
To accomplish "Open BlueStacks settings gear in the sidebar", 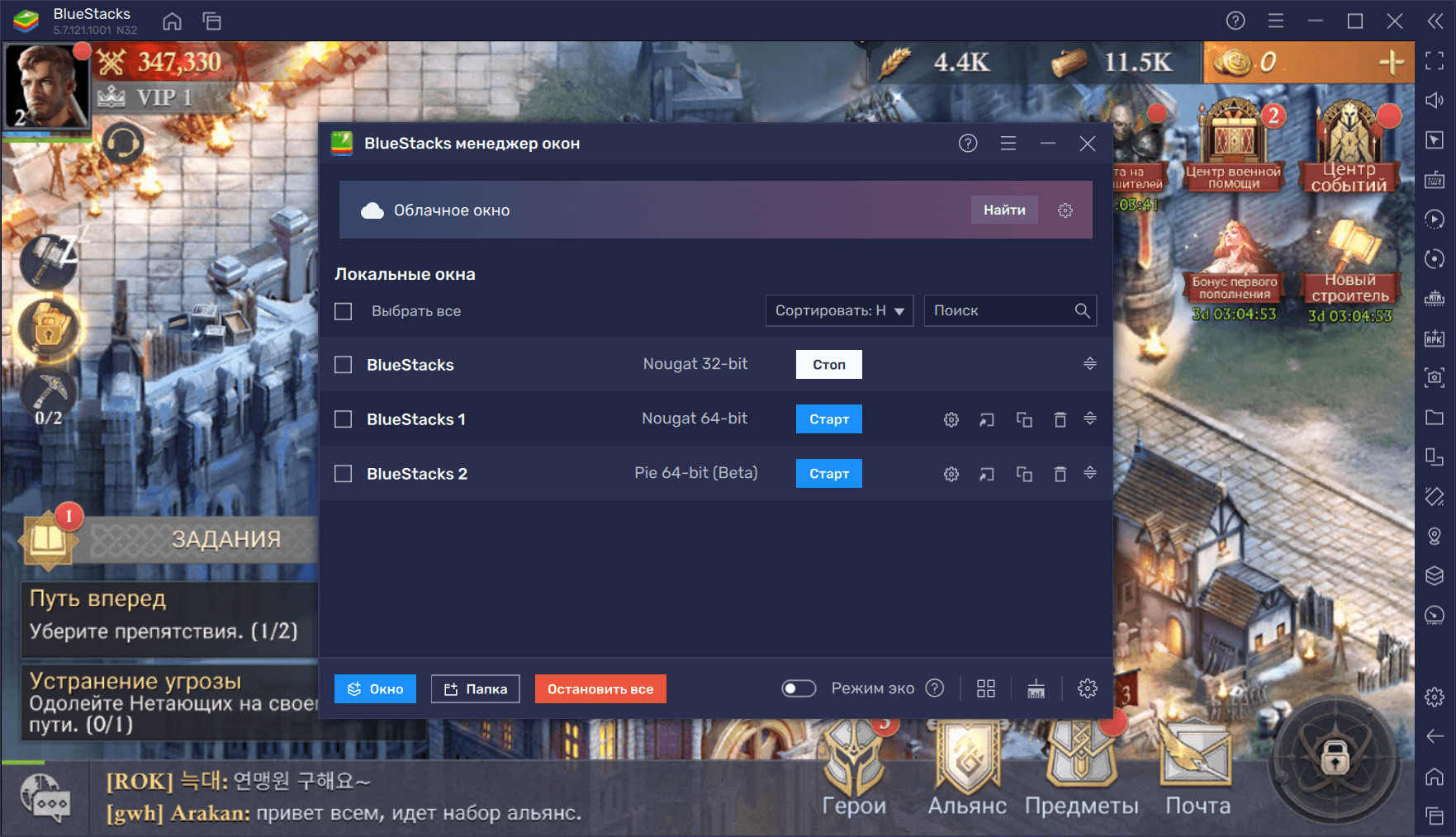I will click(1435, 697).
